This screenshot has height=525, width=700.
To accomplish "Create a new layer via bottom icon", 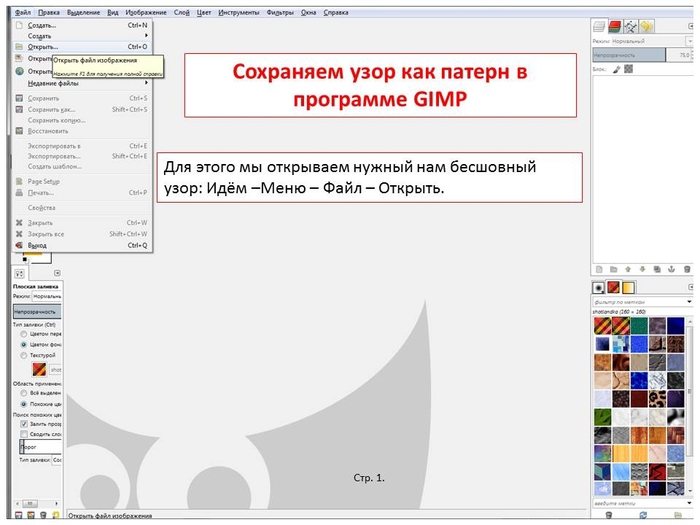I will click(600, 269).
